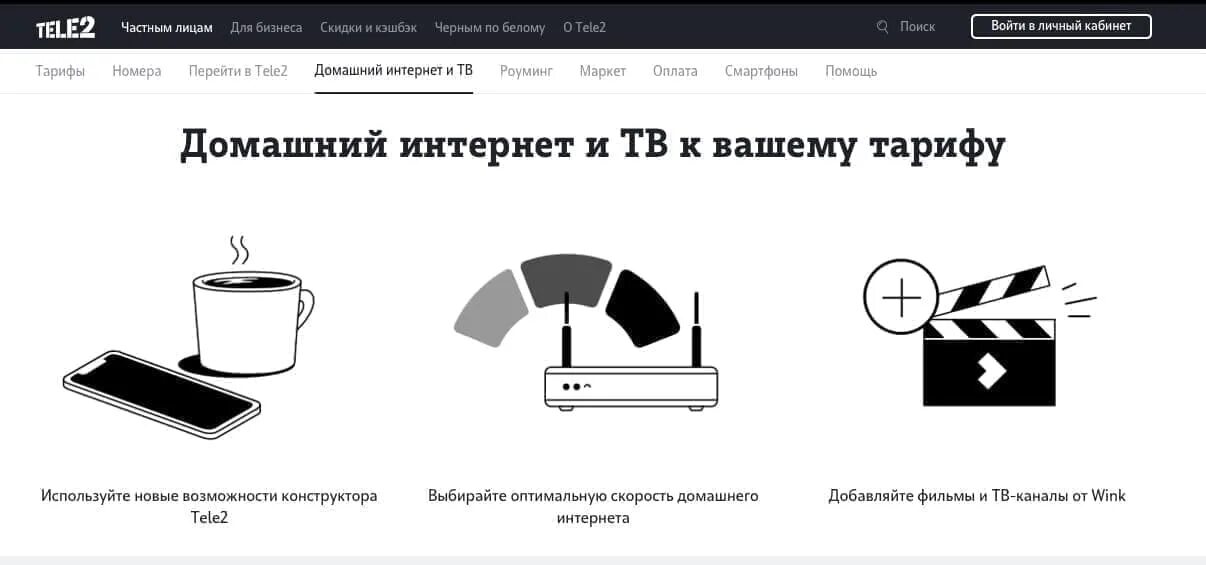Go to Перейти в Tele2 tab
The width and height of the screenshot is (1206, 565).
[238, 71]
